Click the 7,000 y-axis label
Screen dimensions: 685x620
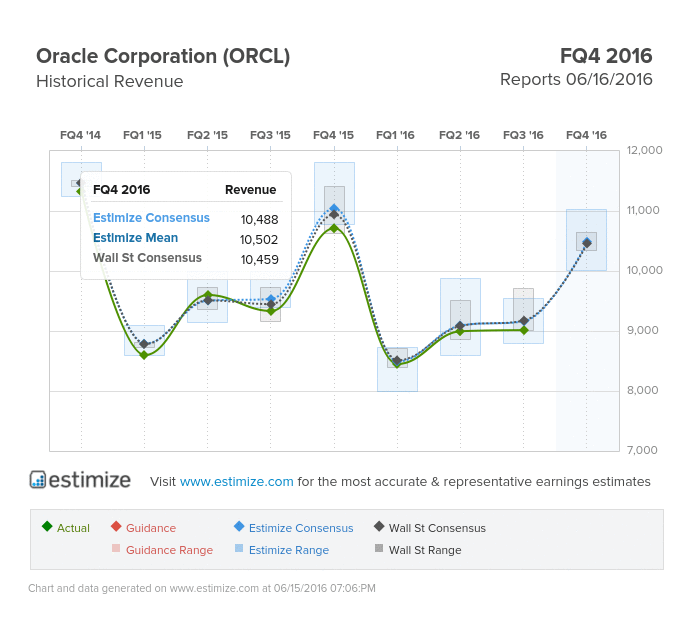tap(642, 450)
